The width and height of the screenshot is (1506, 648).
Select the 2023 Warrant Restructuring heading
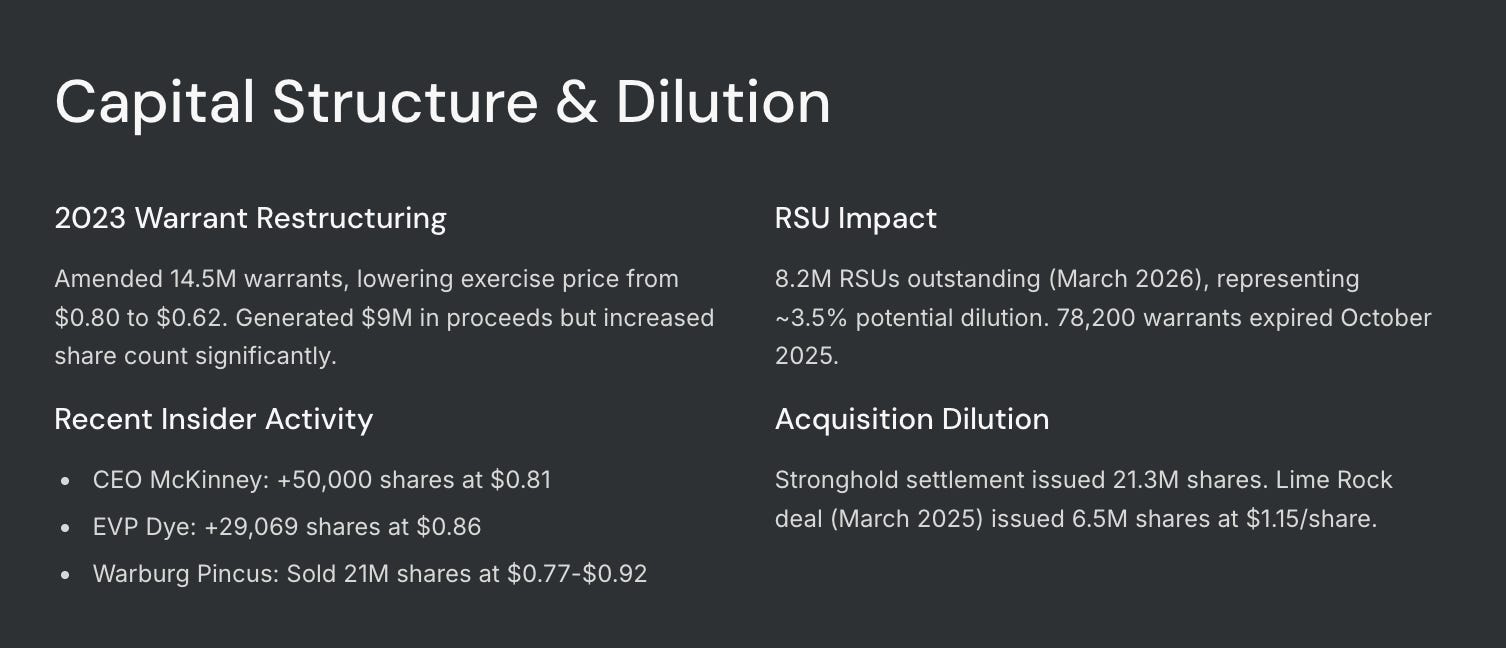tap(250, 218)
